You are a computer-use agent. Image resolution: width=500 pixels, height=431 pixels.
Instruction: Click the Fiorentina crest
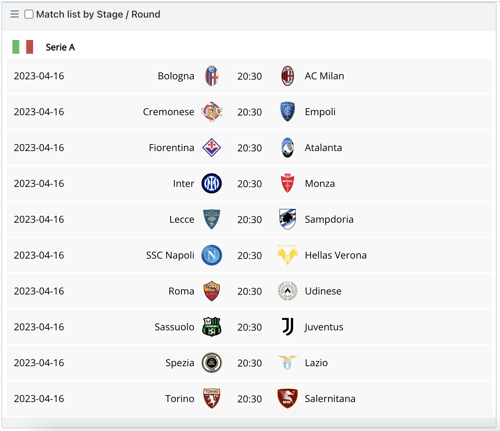click(x=212, y=148)
